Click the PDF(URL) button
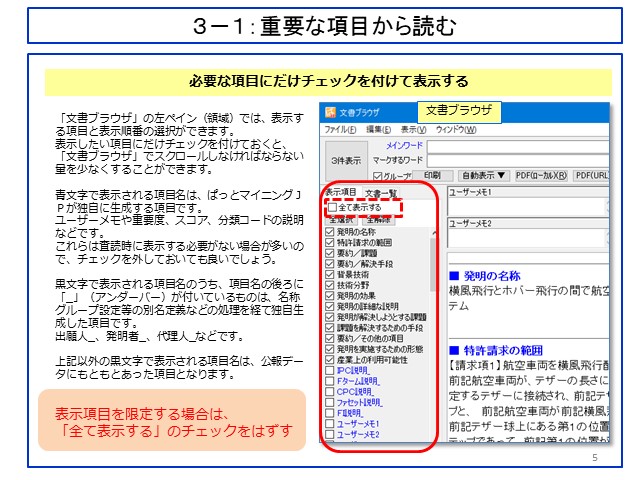Image resolution: width=640 pixels, height=480 pixels. point(591,176)
